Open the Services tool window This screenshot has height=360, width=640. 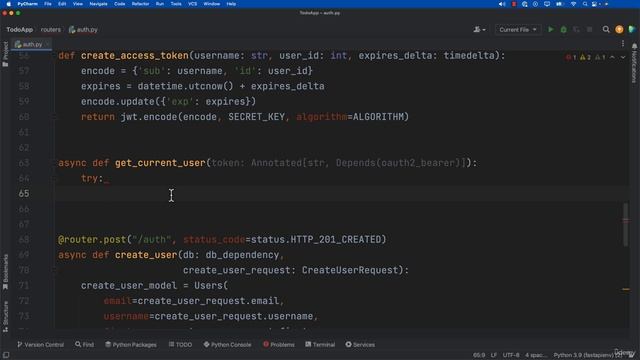360,344
